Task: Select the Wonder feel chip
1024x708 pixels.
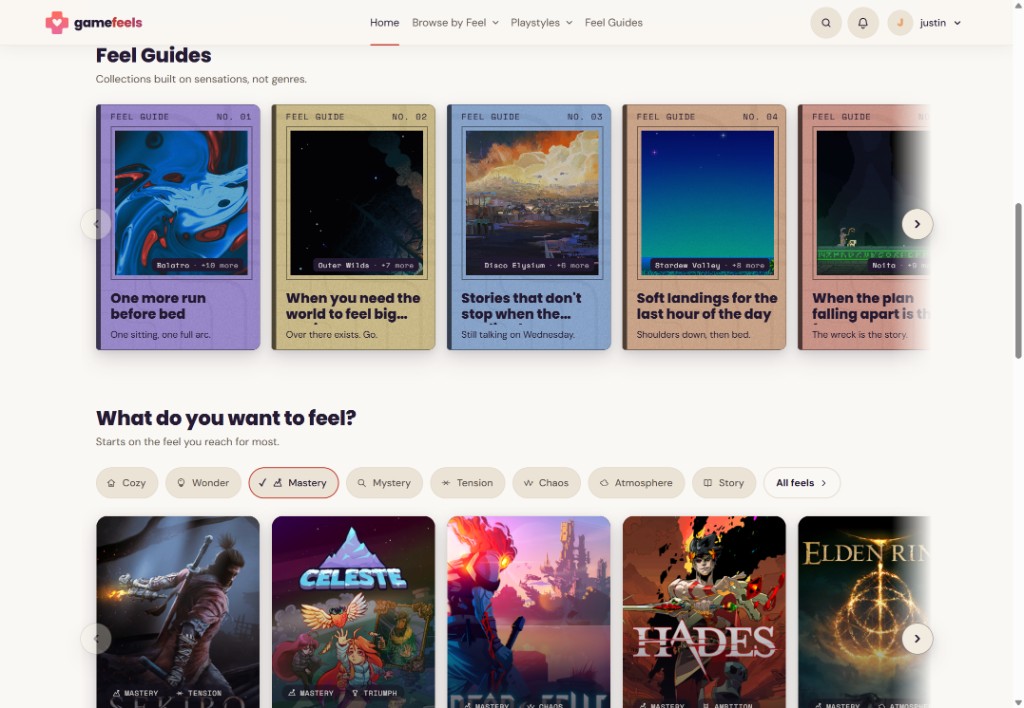Action: (x=203, y=483)
